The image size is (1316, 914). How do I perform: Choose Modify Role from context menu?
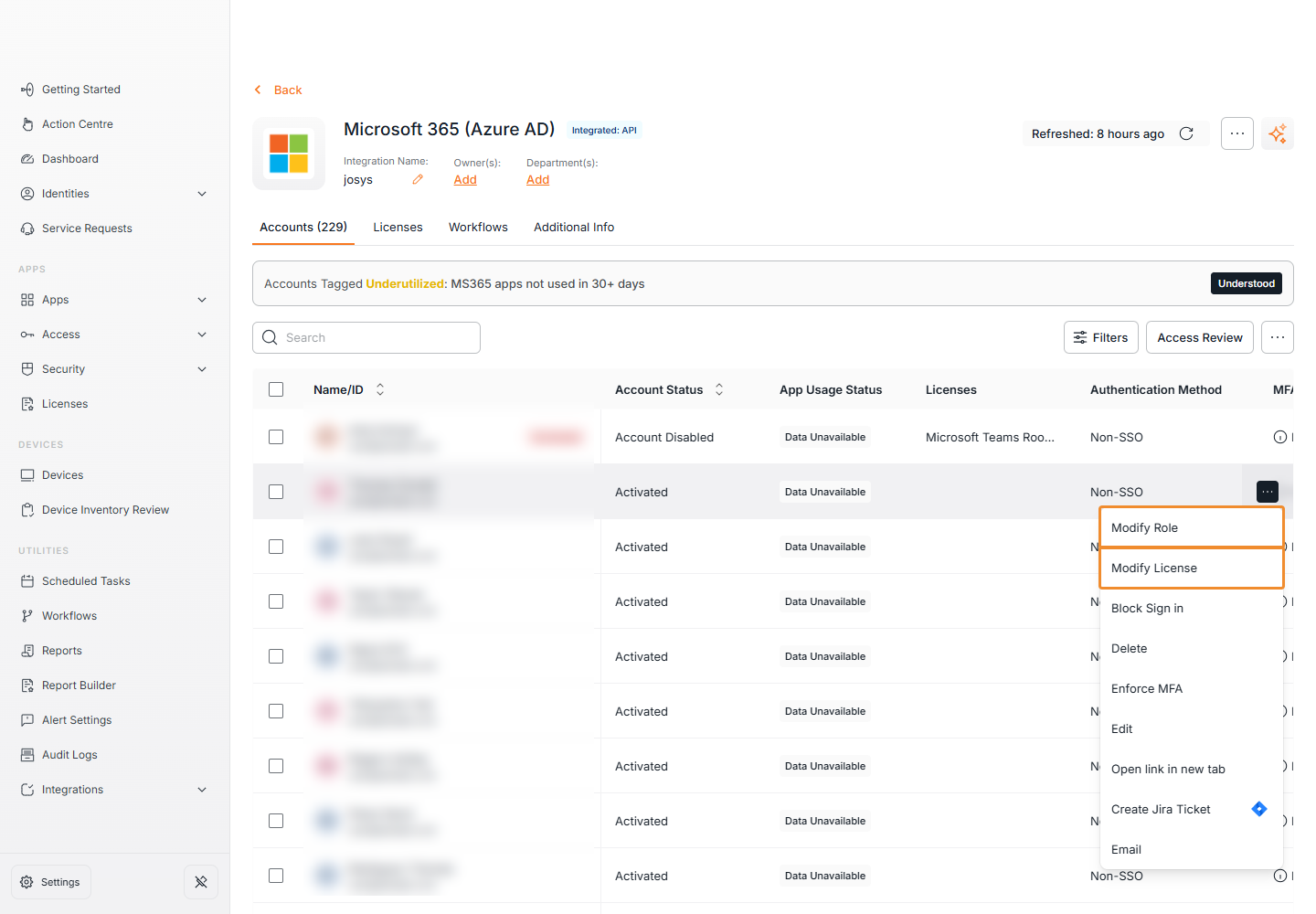pyautogui.click(x=1192, y=527)
